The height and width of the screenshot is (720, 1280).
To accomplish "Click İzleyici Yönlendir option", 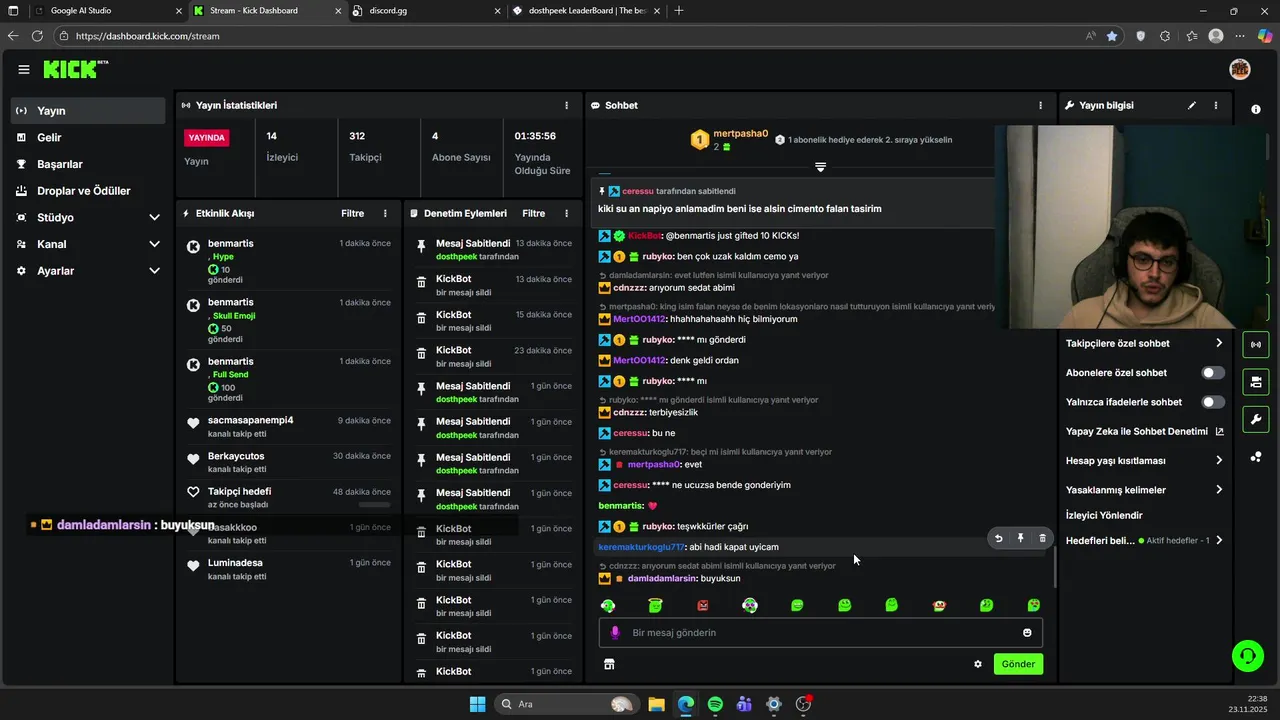I will 1104,515.
